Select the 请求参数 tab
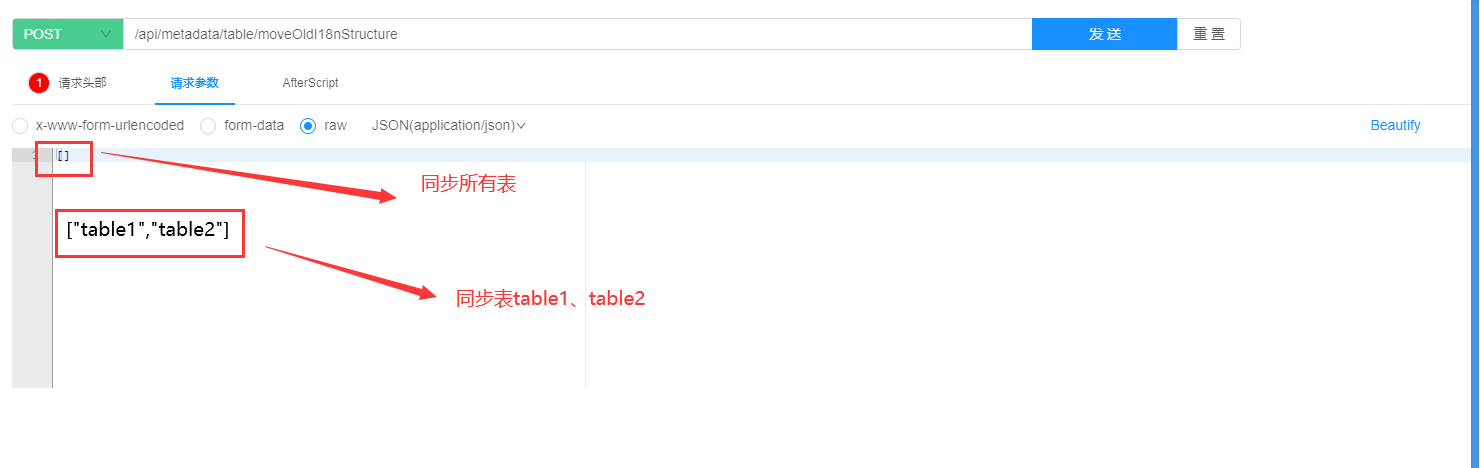The height and width of the screenshot is (468, 1480). (x=194, y=83)
